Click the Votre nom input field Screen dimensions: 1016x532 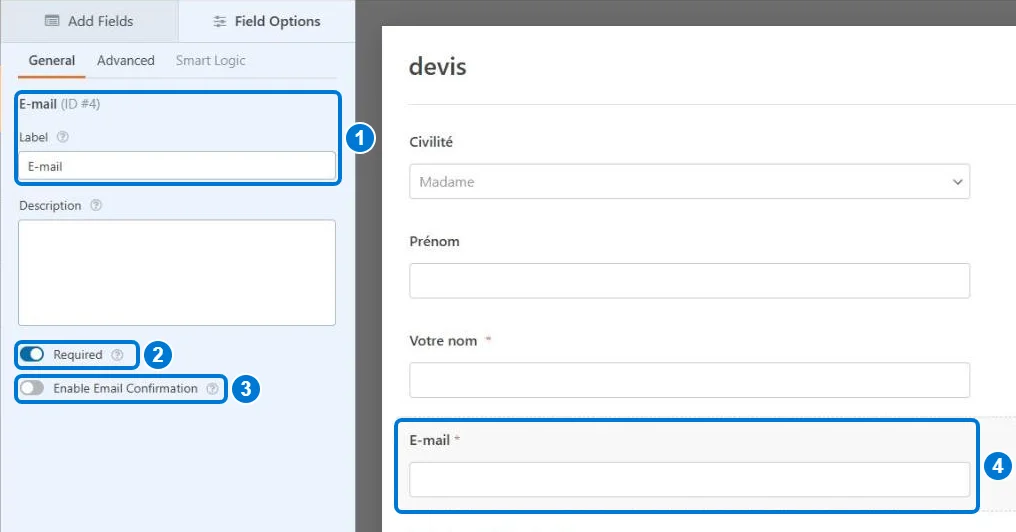coord(689,380)
